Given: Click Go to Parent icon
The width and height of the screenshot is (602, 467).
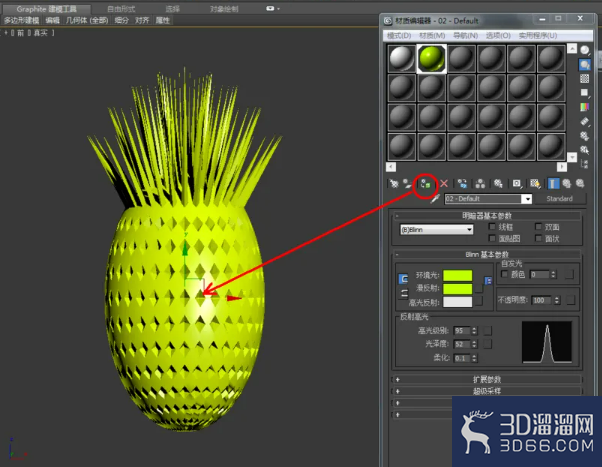Looking at the screenshot, I should pos(566,184).
